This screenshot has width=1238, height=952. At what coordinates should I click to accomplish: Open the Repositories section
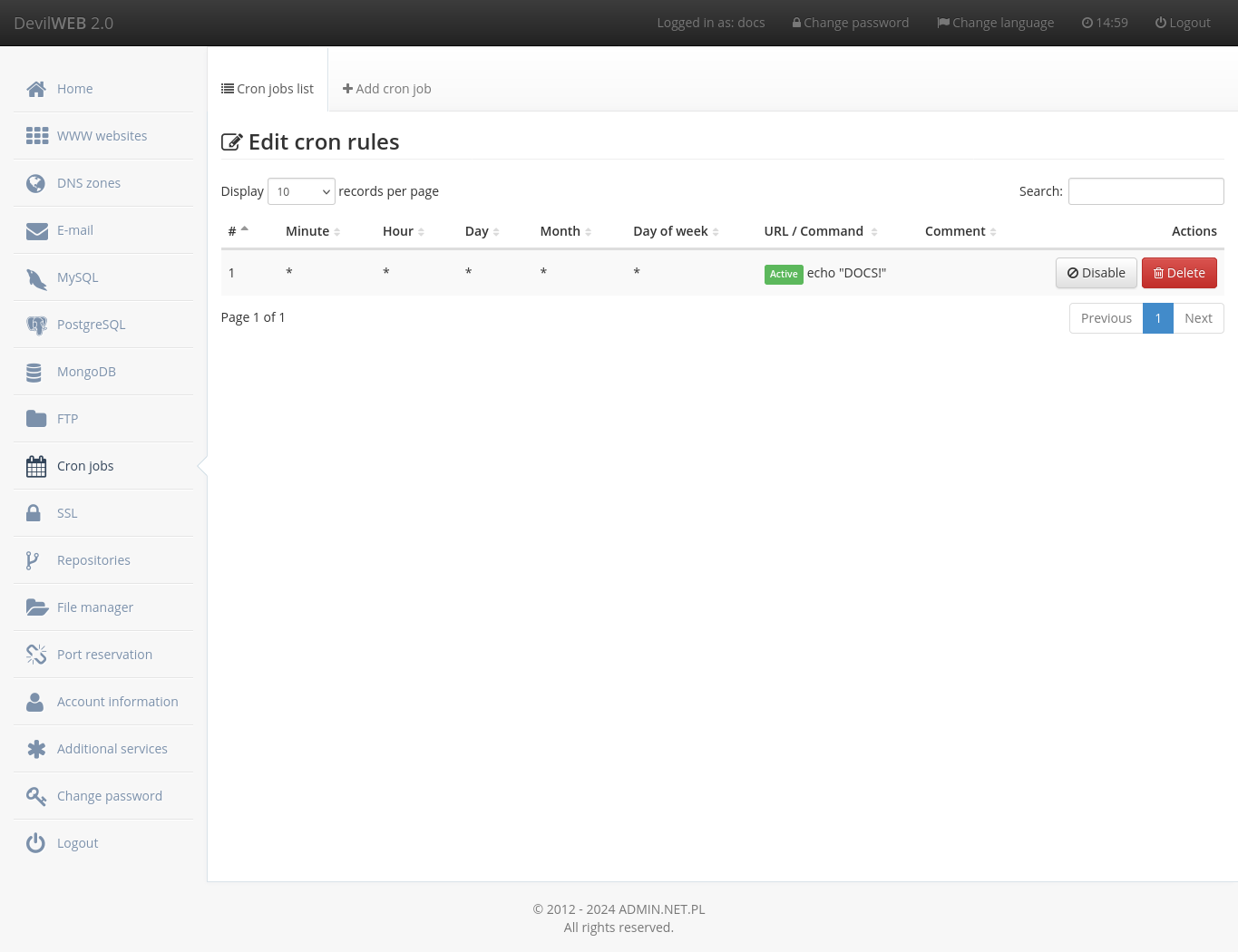(x=93, y=559)
